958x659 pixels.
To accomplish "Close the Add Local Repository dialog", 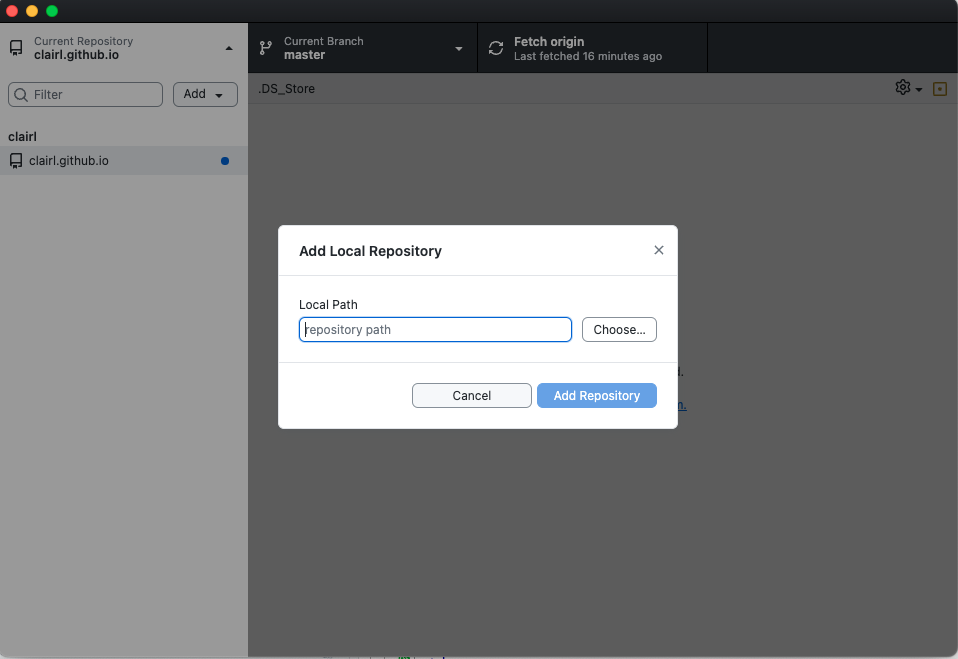I will (x=659, y=250).
